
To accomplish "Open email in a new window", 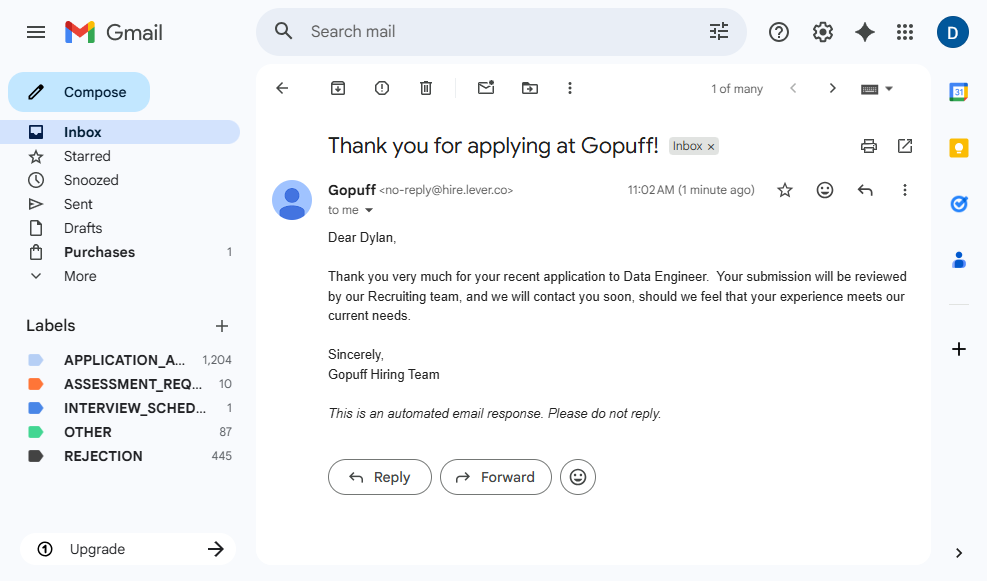I will pyautogui.click(x=905, y=146).
